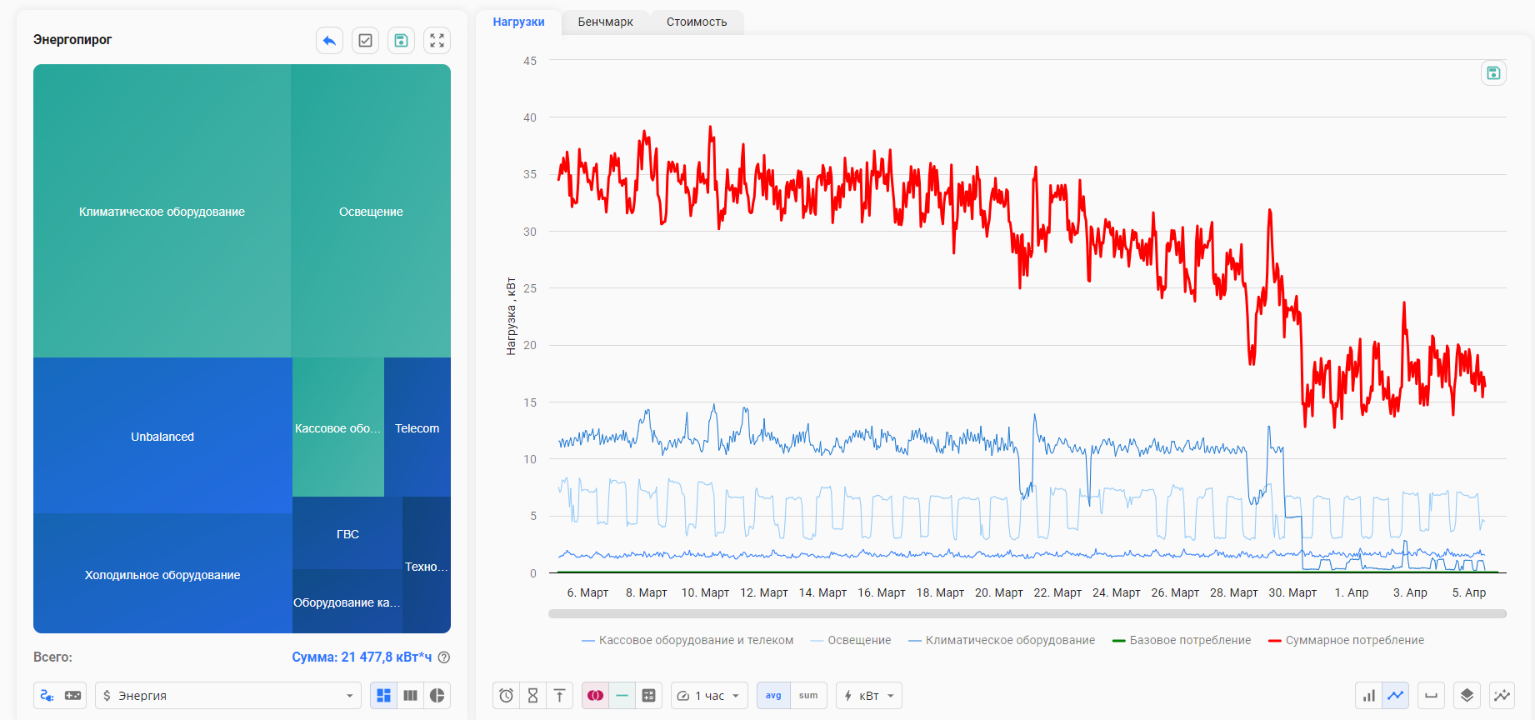Click the 5. Апр date label on axis
Image resolution: width=1535 pixels, height=720 pixels.
click(1469, 593)
